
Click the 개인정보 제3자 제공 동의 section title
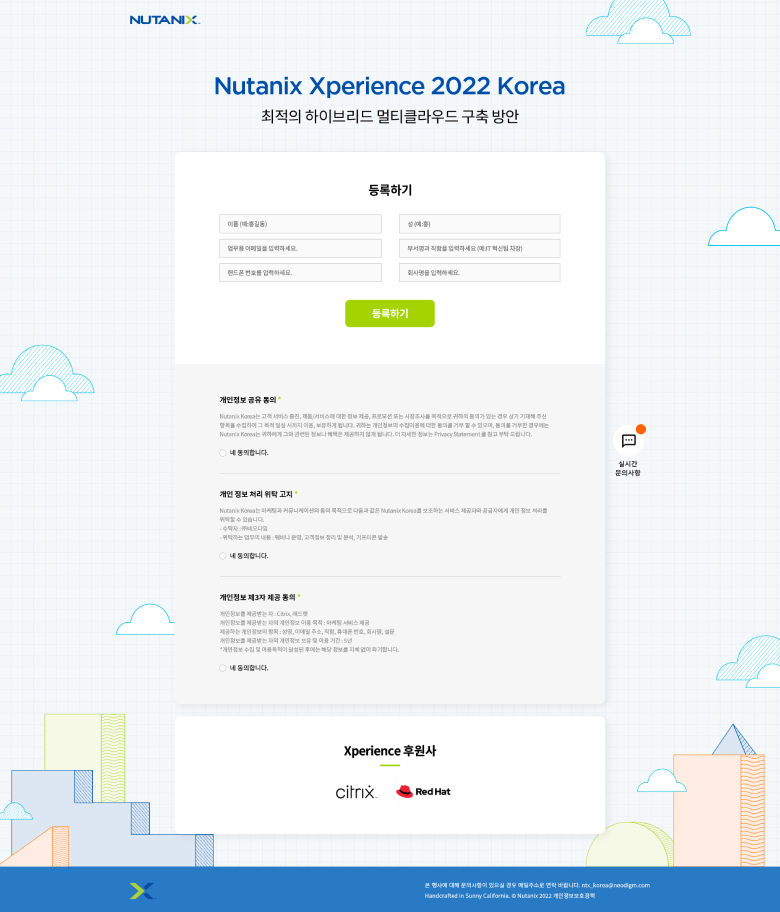coord(257,597)
